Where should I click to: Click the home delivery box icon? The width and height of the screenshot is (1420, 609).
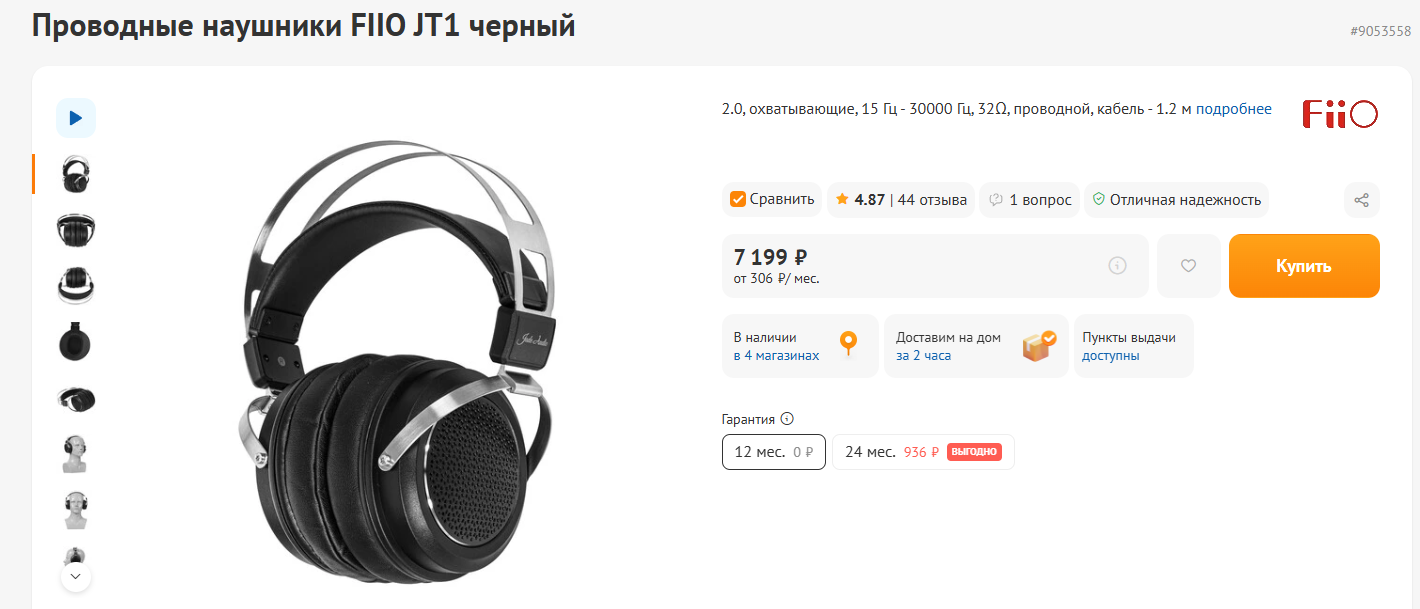pyautogui.click(x=1039, y=346)
